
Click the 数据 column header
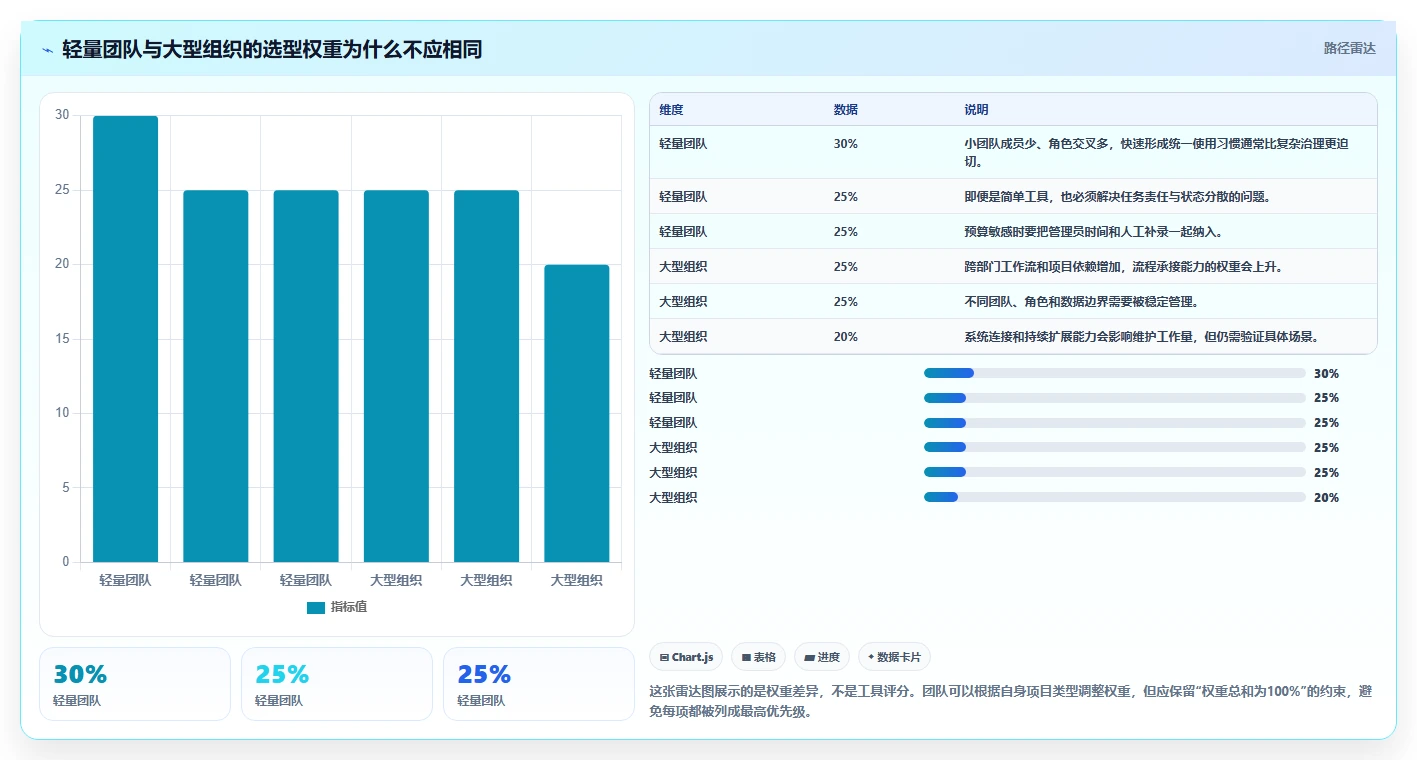[x=845, y=109]
